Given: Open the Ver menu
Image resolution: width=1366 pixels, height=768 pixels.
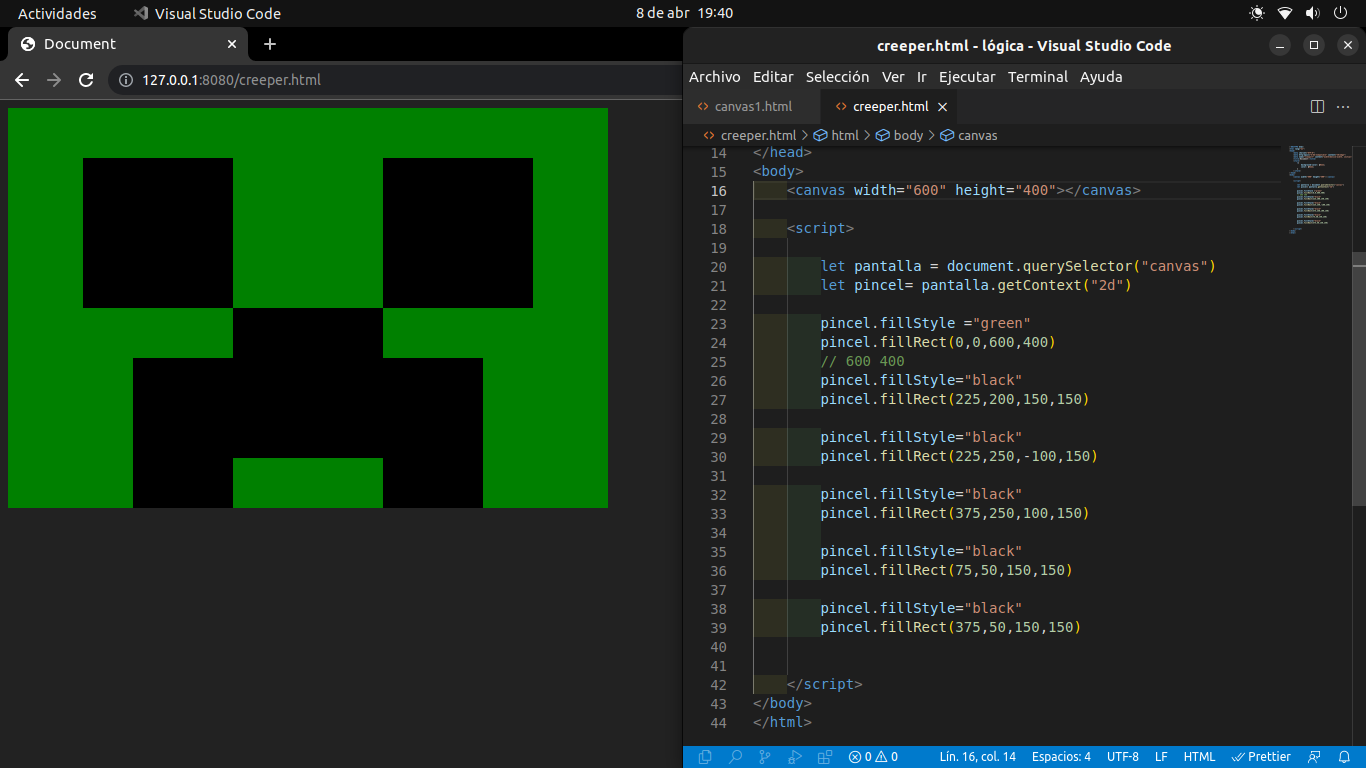Looking at the screenshot, I should pos(893,77).
